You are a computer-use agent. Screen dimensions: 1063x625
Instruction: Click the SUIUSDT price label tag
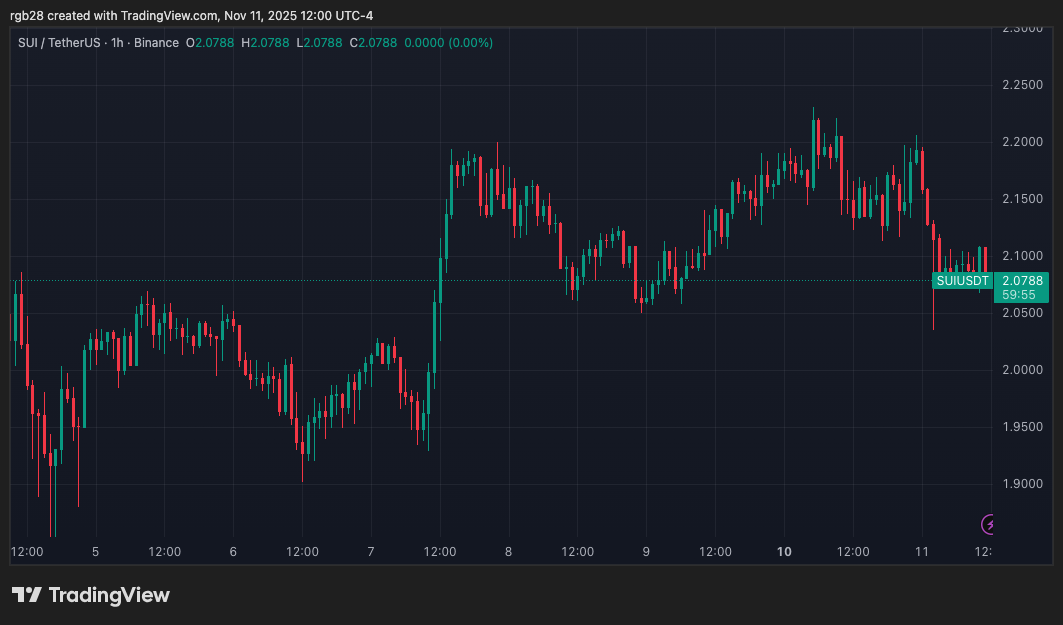(x=962, y=281)
